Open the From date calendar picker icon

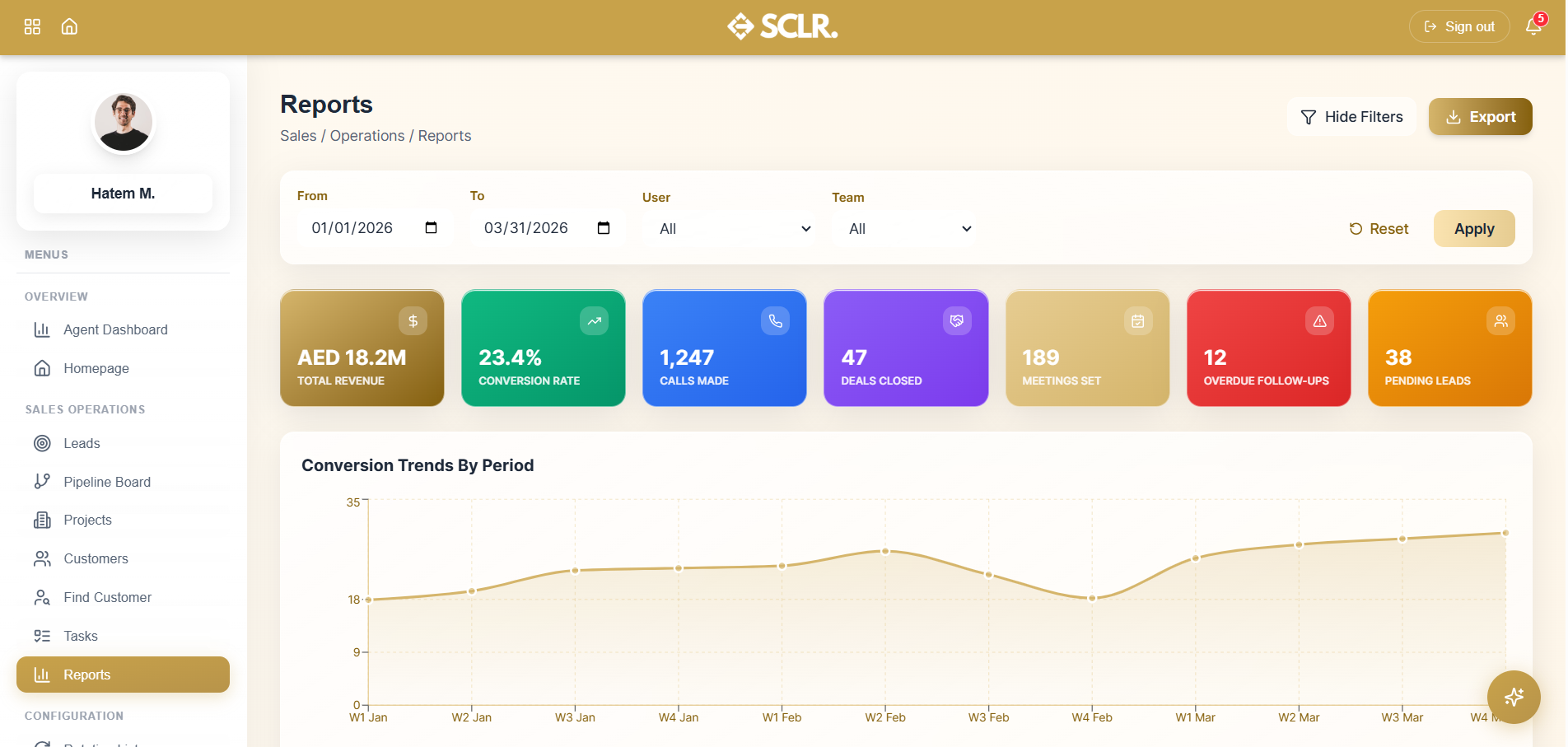pyautogui.click(x=431, y=228)
